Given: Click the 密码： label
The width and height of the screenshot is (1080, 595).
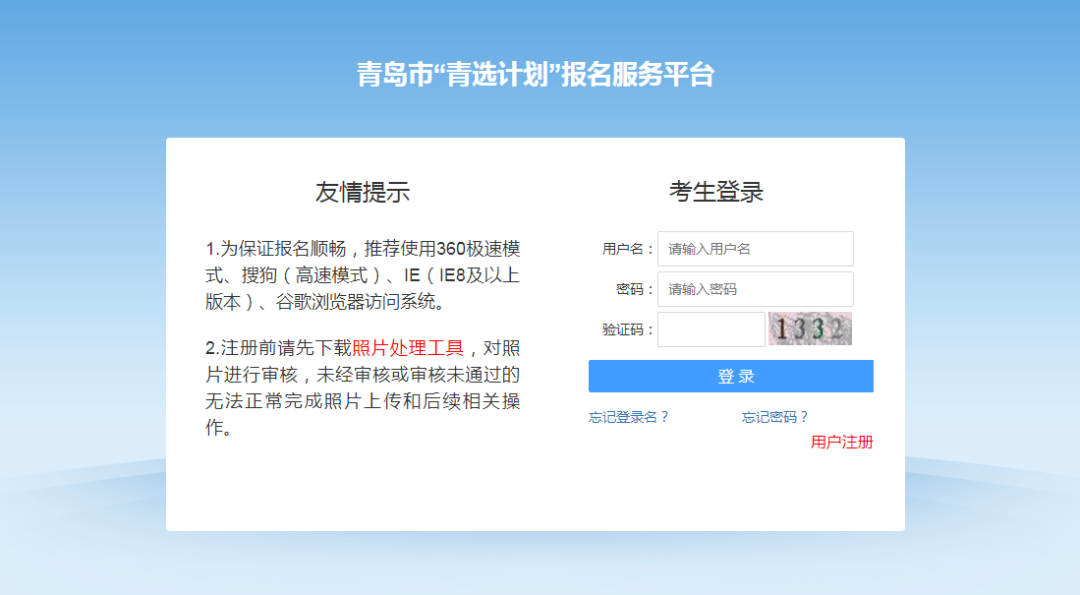Looking at the screenshot, I should tap(634, 289).
